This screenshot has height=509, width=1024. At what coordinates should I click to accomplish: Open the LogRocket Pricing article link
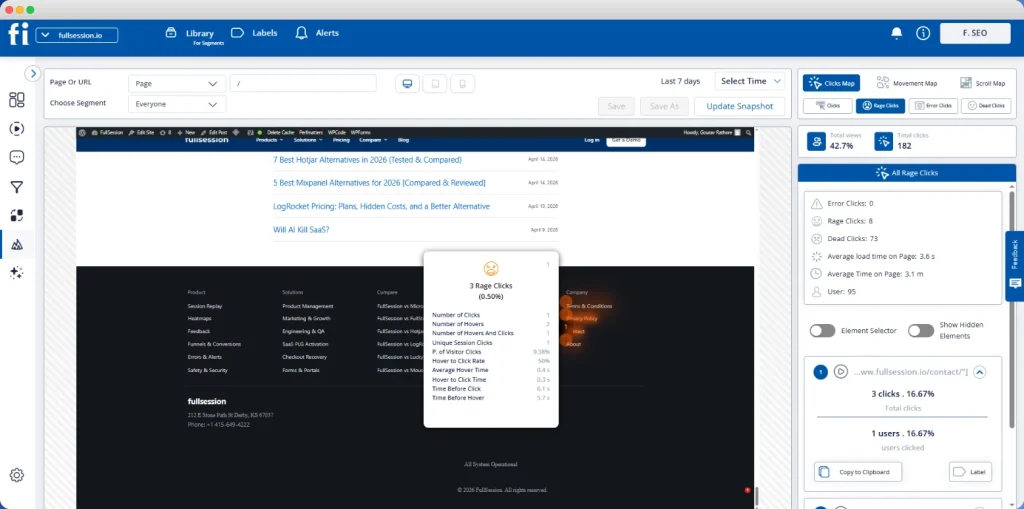pos(381,206)
